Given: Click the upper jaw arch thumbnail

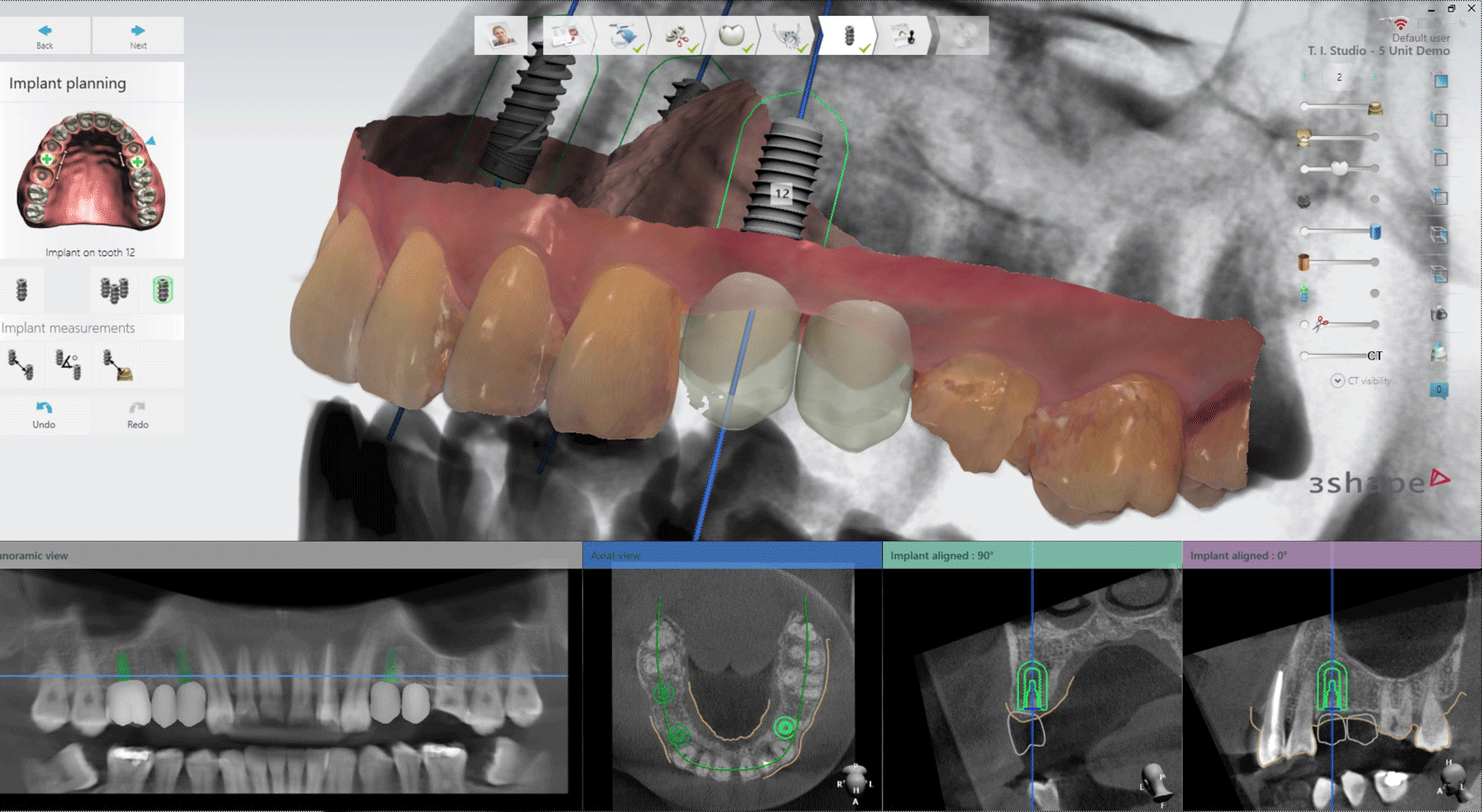Looking at the screenshot, I should [90, 172].
